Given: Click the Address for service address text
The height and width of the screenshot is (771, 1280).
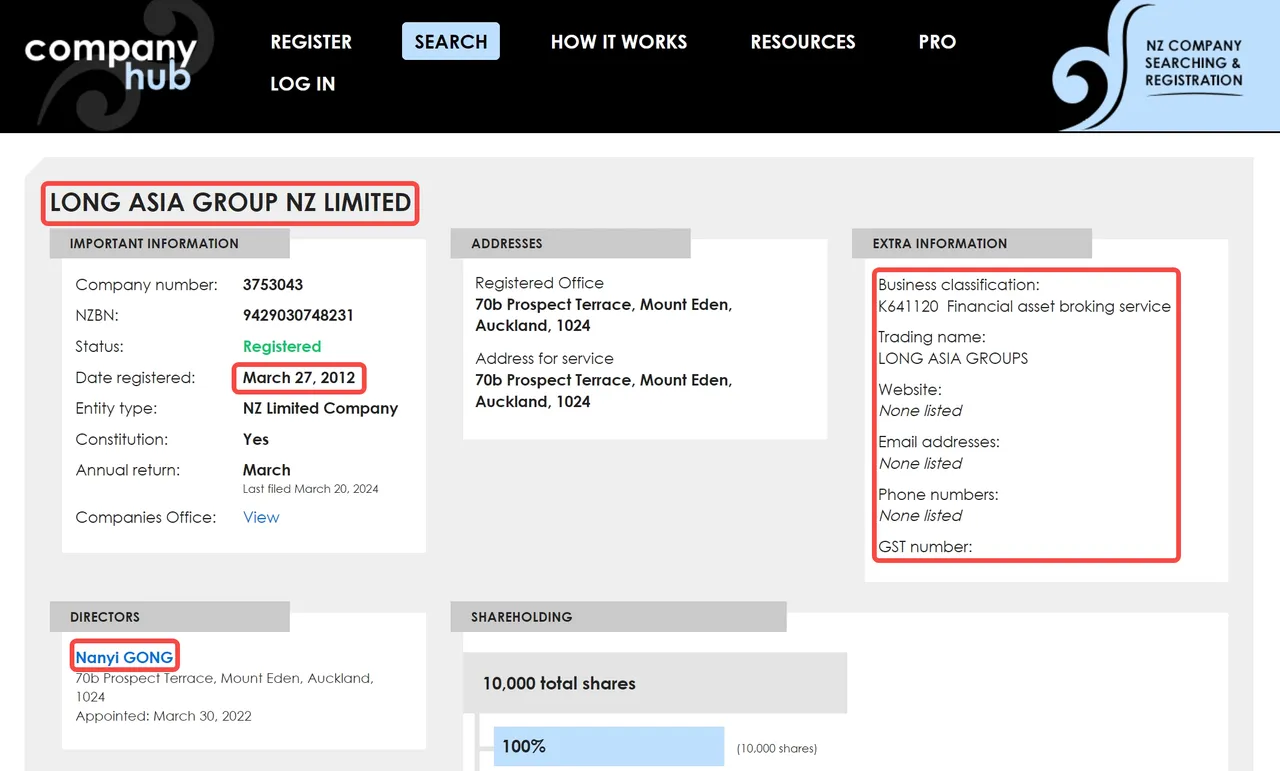Looking at the screenshot, I should click(604, 391).
